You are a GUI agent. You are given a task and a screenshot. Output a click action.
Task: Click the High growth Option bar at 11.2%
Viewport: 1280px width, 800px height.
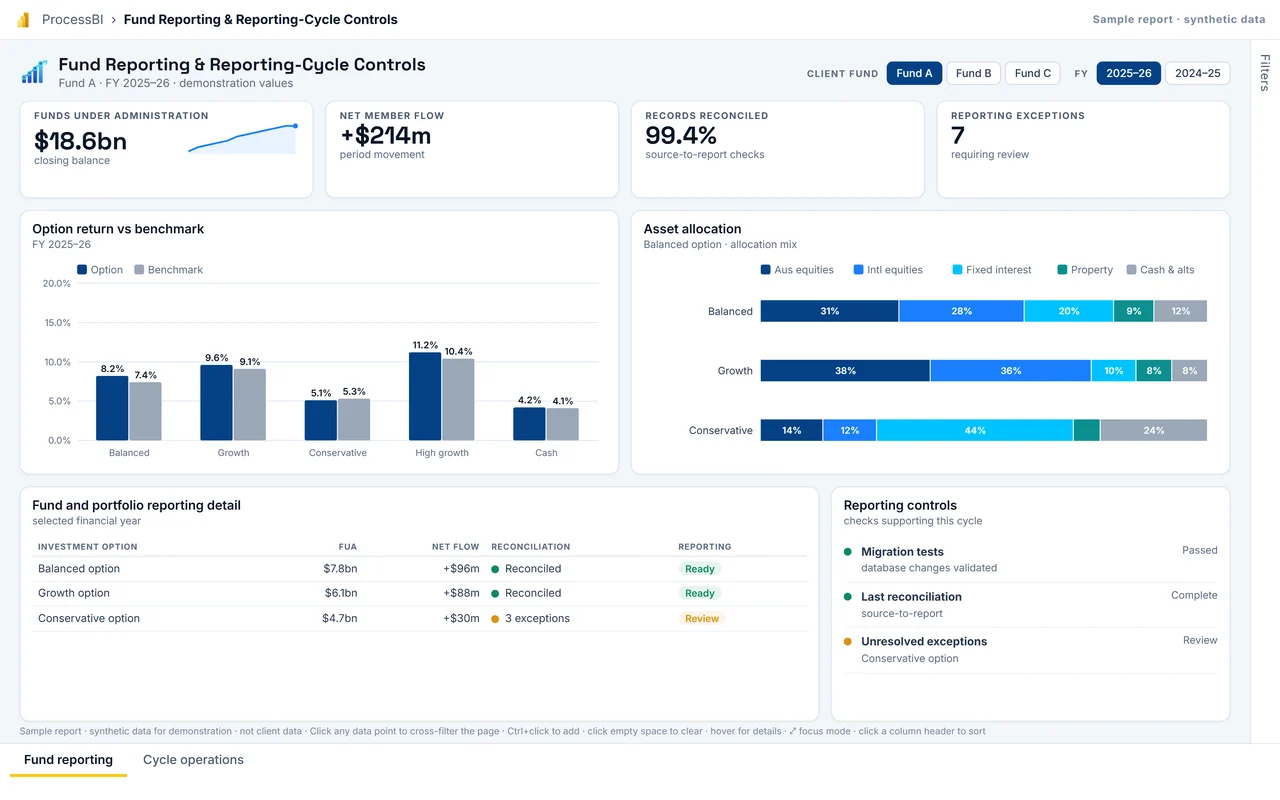425,396
